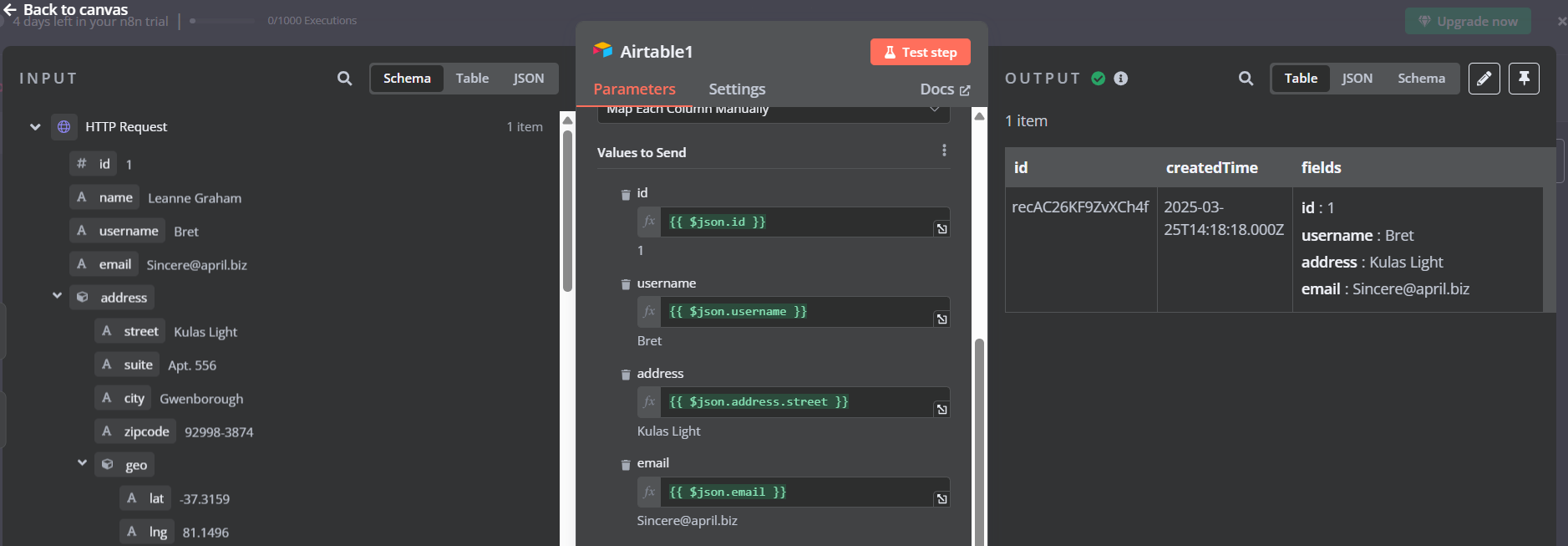Click the Test step button

click(x=920, y=52)
